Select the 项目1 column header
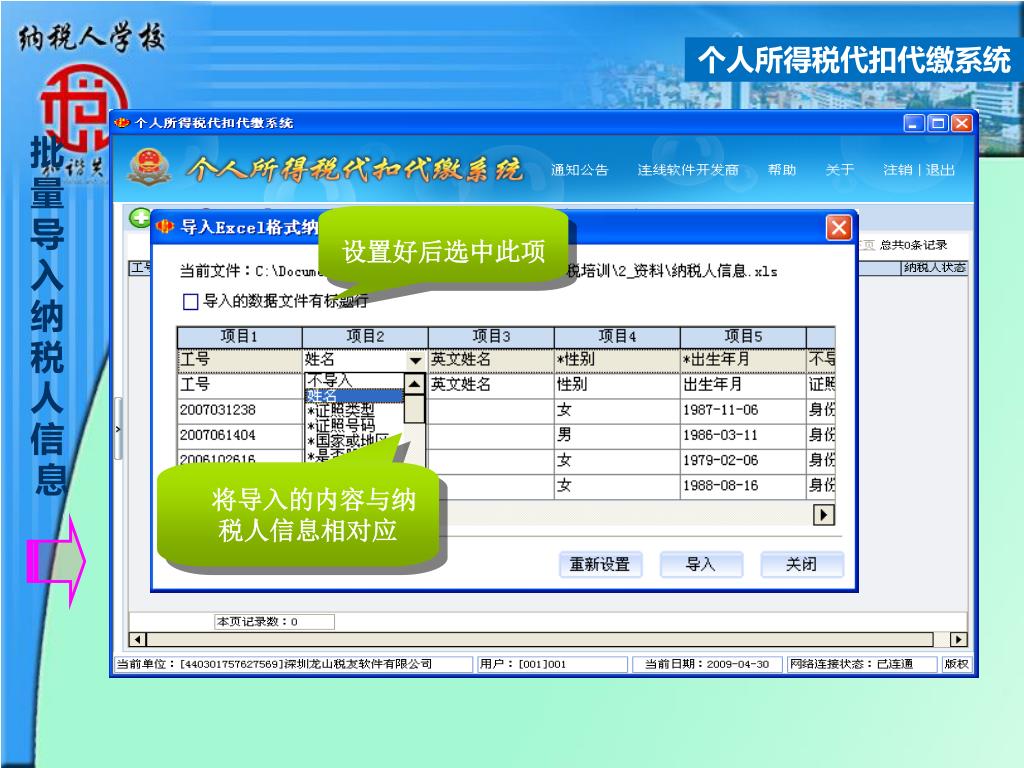Screen dimensions: 1024x768 [239, 337]
